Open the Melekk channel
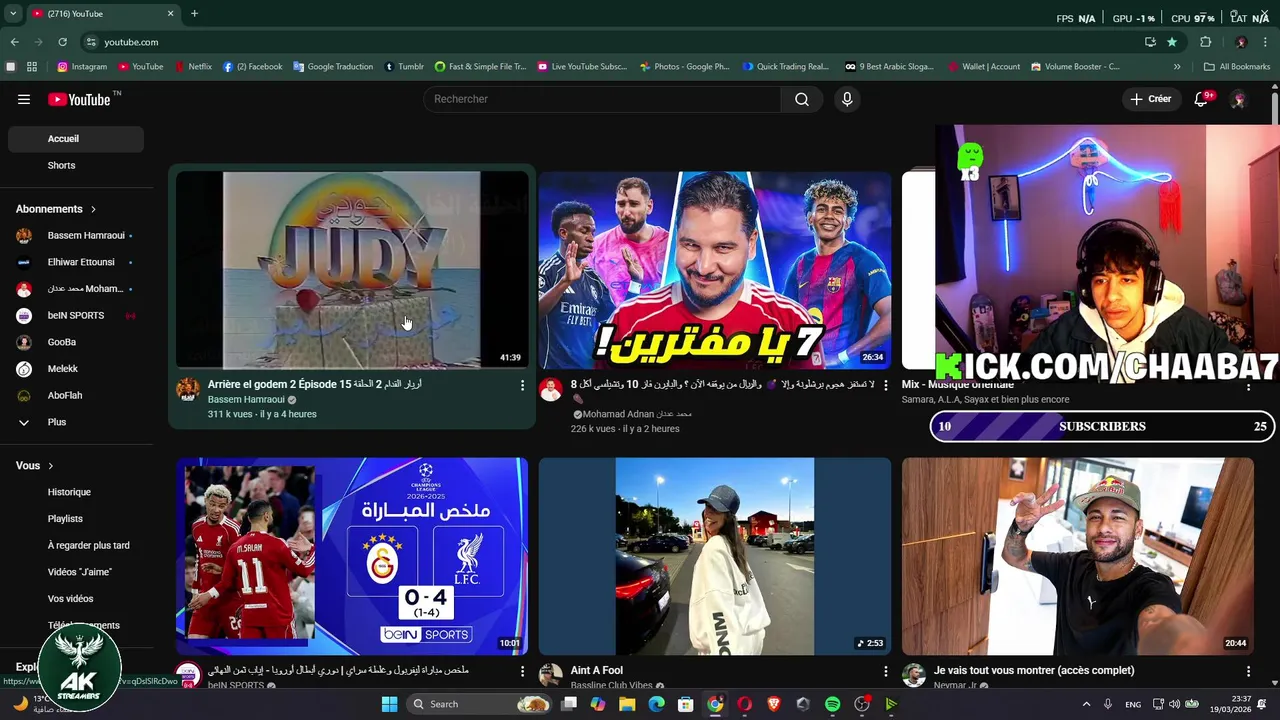1280x720 pixels. pyautogui.click(x=76, y=369)
